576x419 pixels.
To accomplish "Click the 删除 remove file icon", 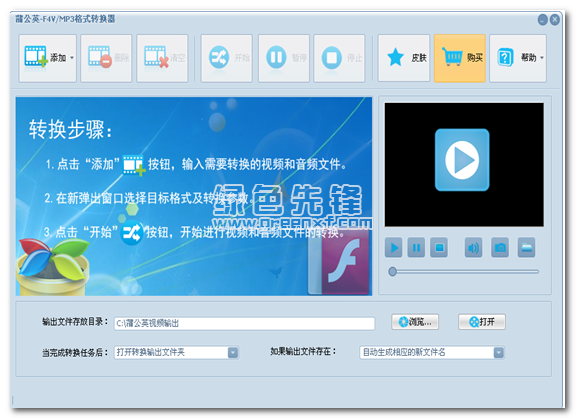I will (x=100, y=57).
